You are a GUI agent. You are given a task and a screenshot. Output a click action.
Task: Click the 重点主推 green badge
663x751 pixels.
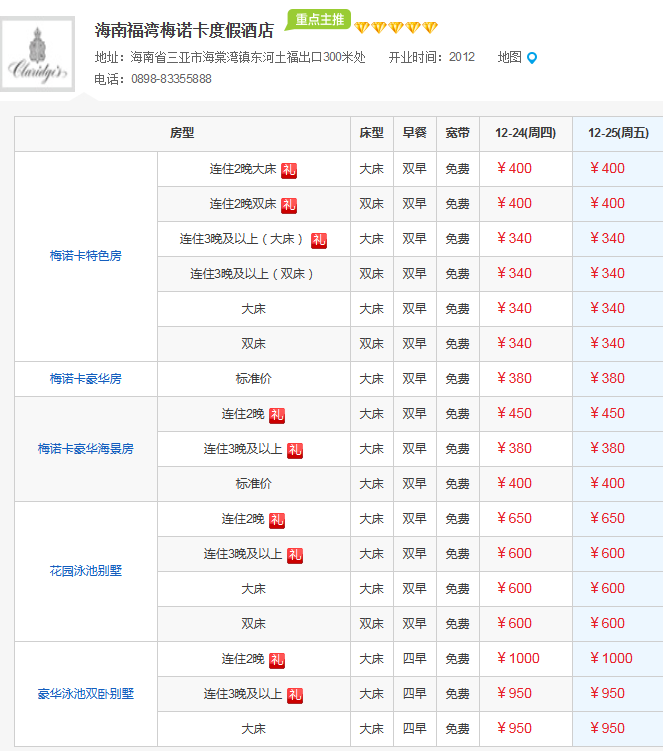(x=318, y=19)
